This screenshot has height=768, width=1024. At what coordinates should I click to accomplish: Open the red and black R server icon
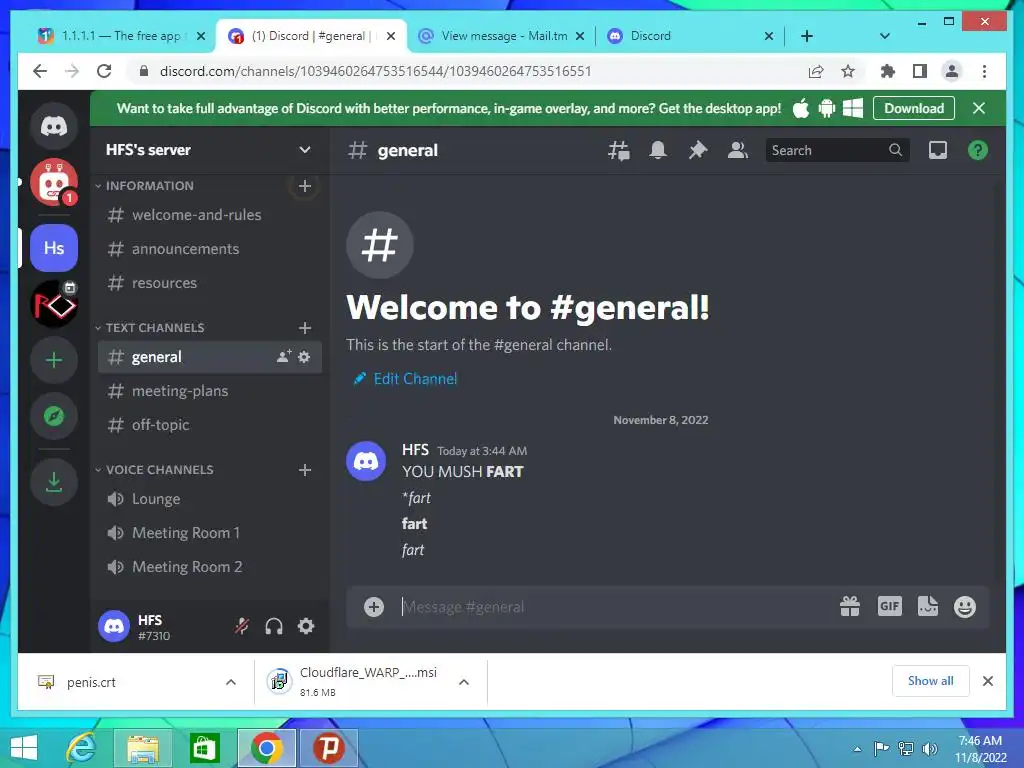point(54,304)
